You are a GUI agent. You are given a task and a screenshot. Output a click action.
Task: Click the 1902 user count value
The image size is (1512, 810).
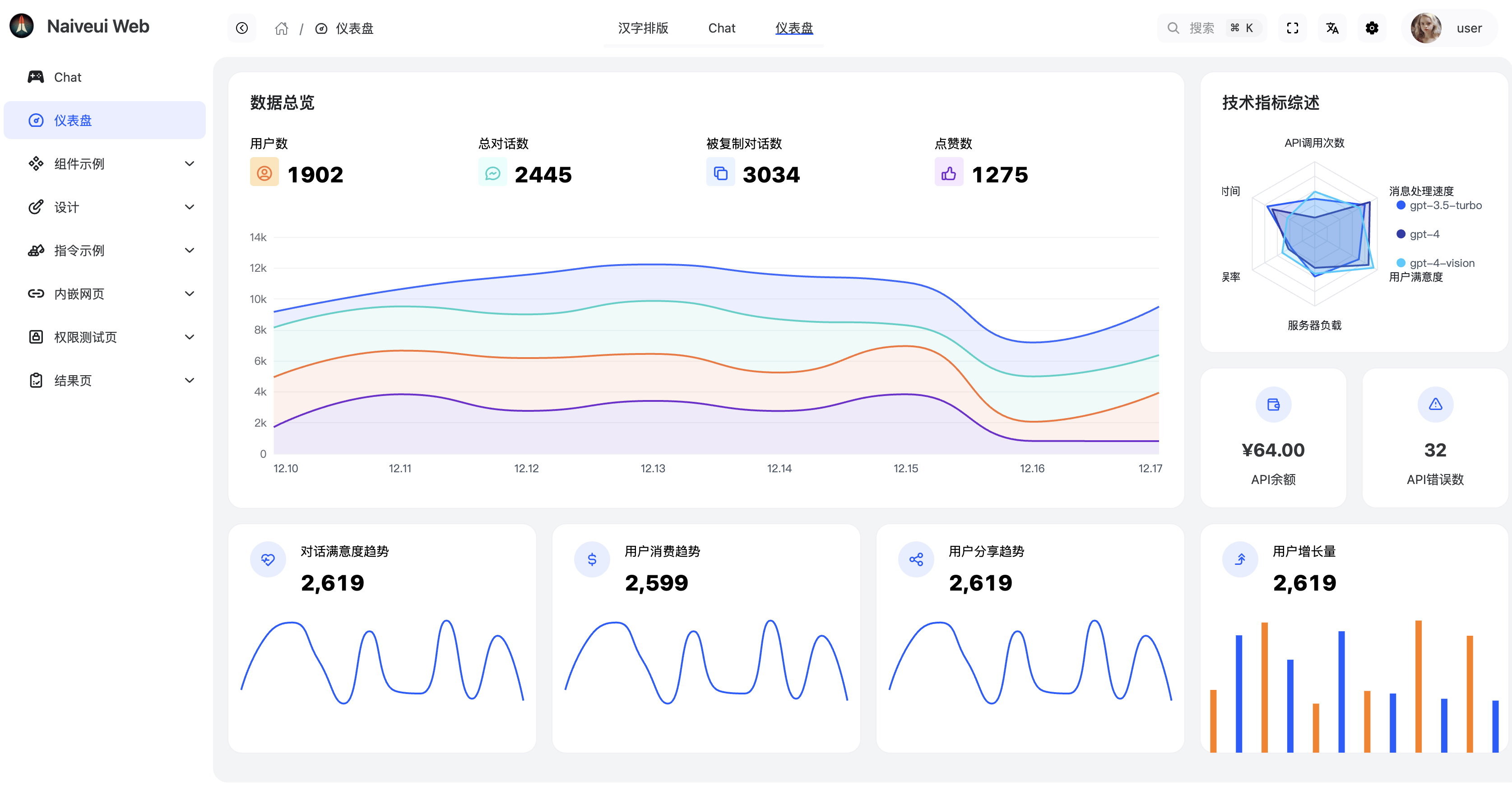click(315, 174)
